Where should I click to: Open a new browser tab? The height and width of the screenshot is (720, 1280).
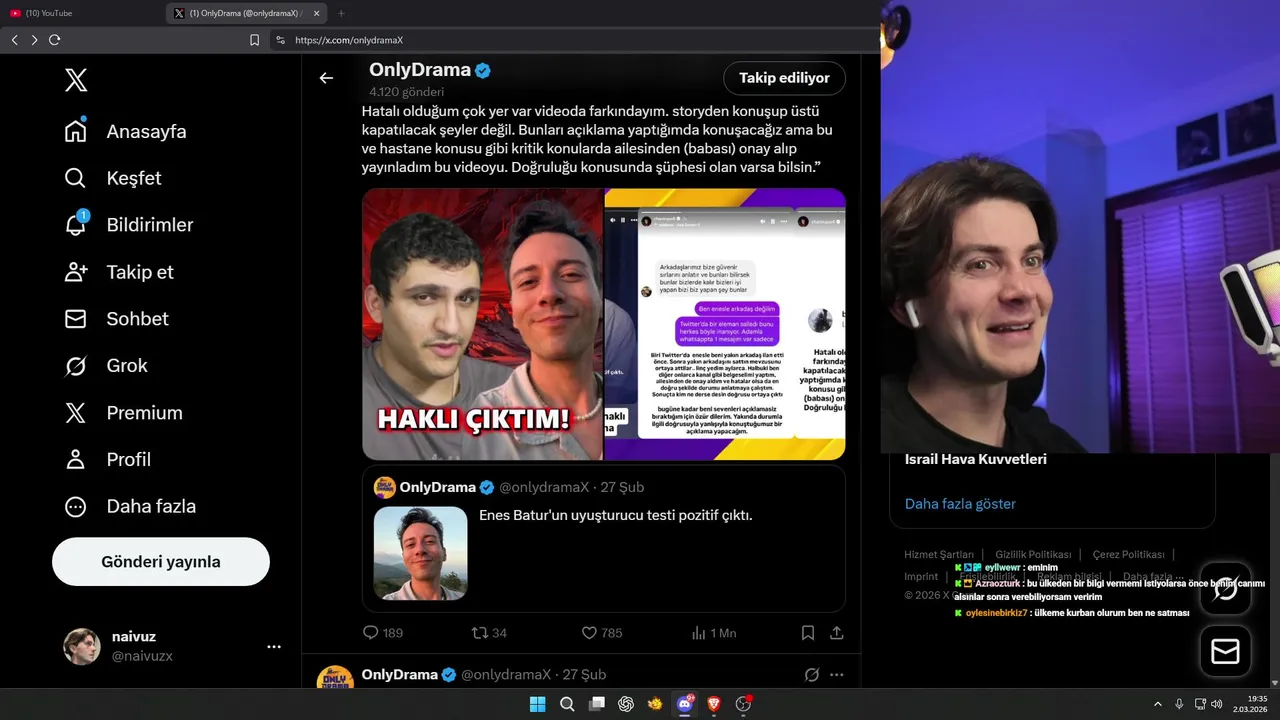(341, 13)
